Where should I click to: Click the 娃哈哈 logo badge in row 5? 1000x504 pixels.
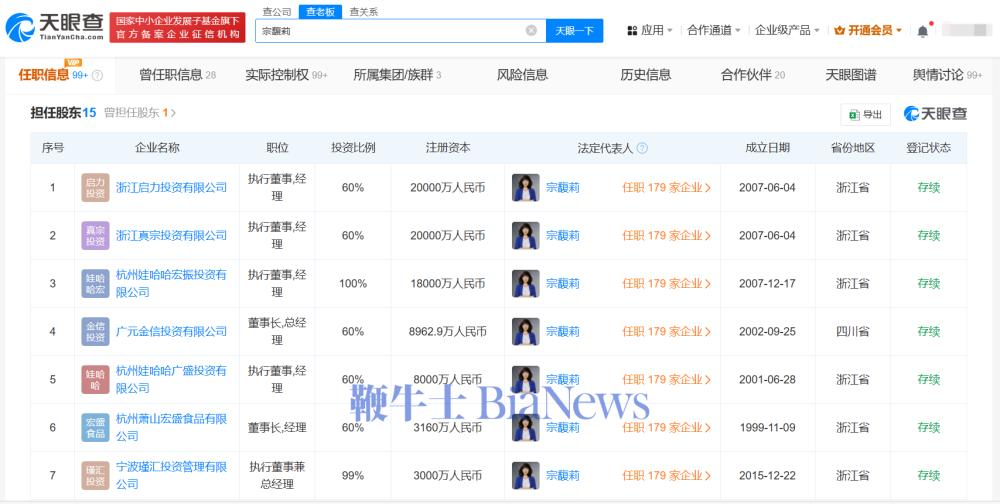(95, 380)
